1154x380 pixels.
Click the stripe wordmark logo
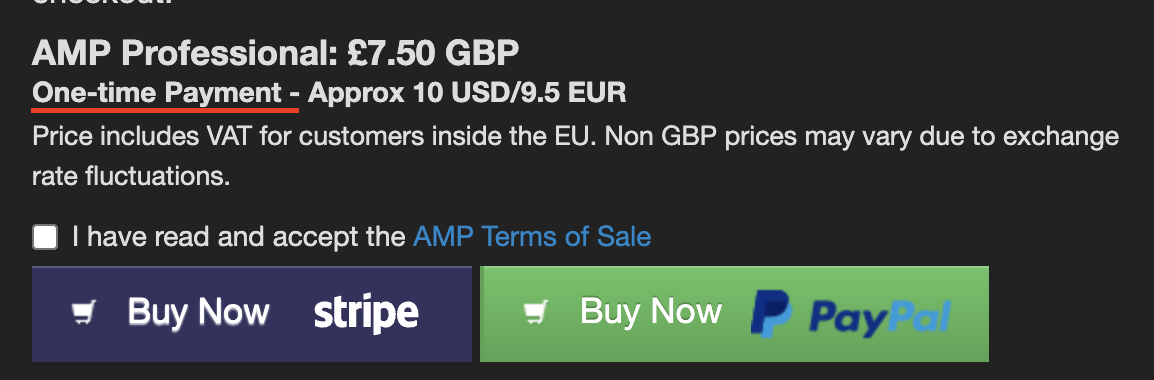tap(367, 314)
